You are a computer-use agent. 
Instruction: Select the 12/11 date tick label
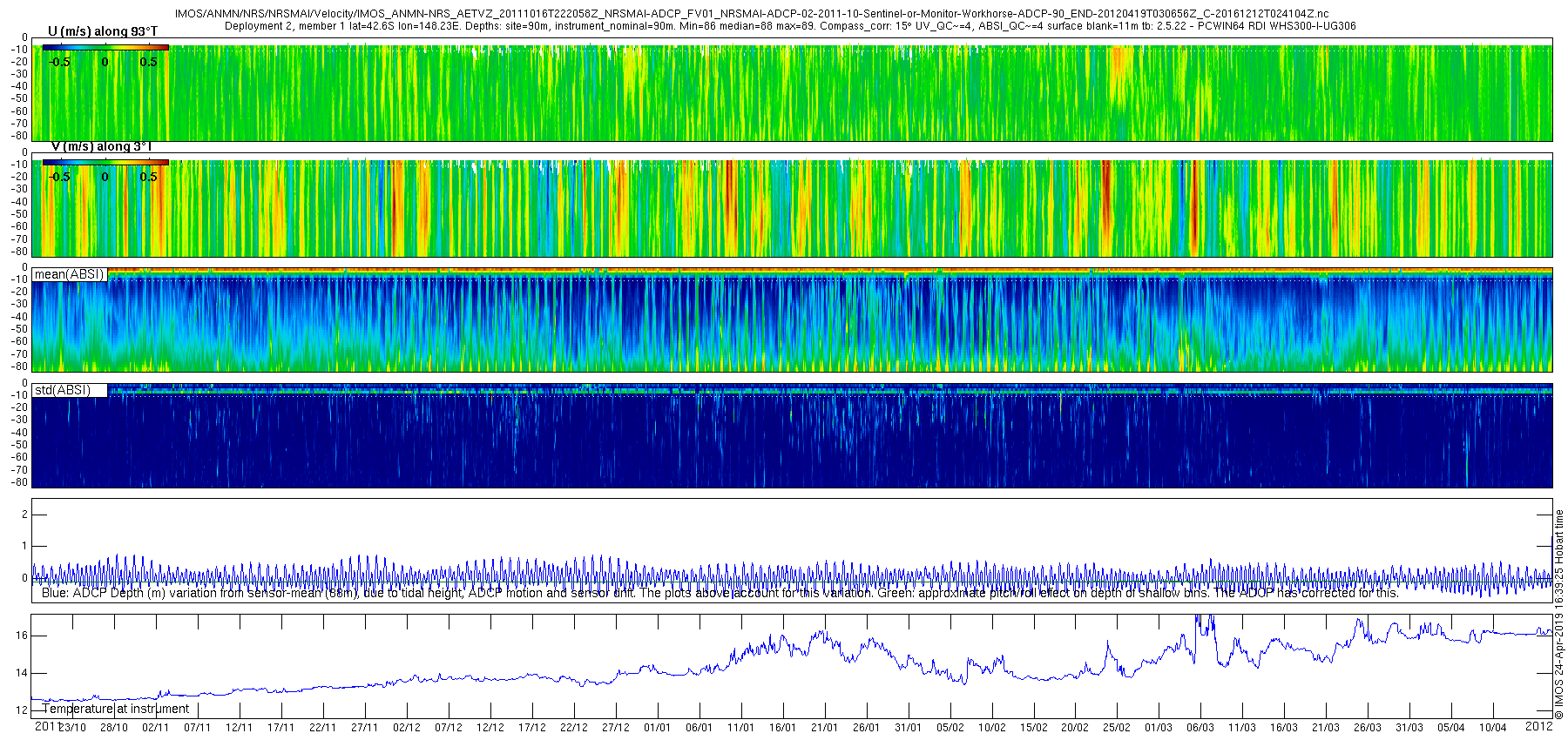point(240,728)
